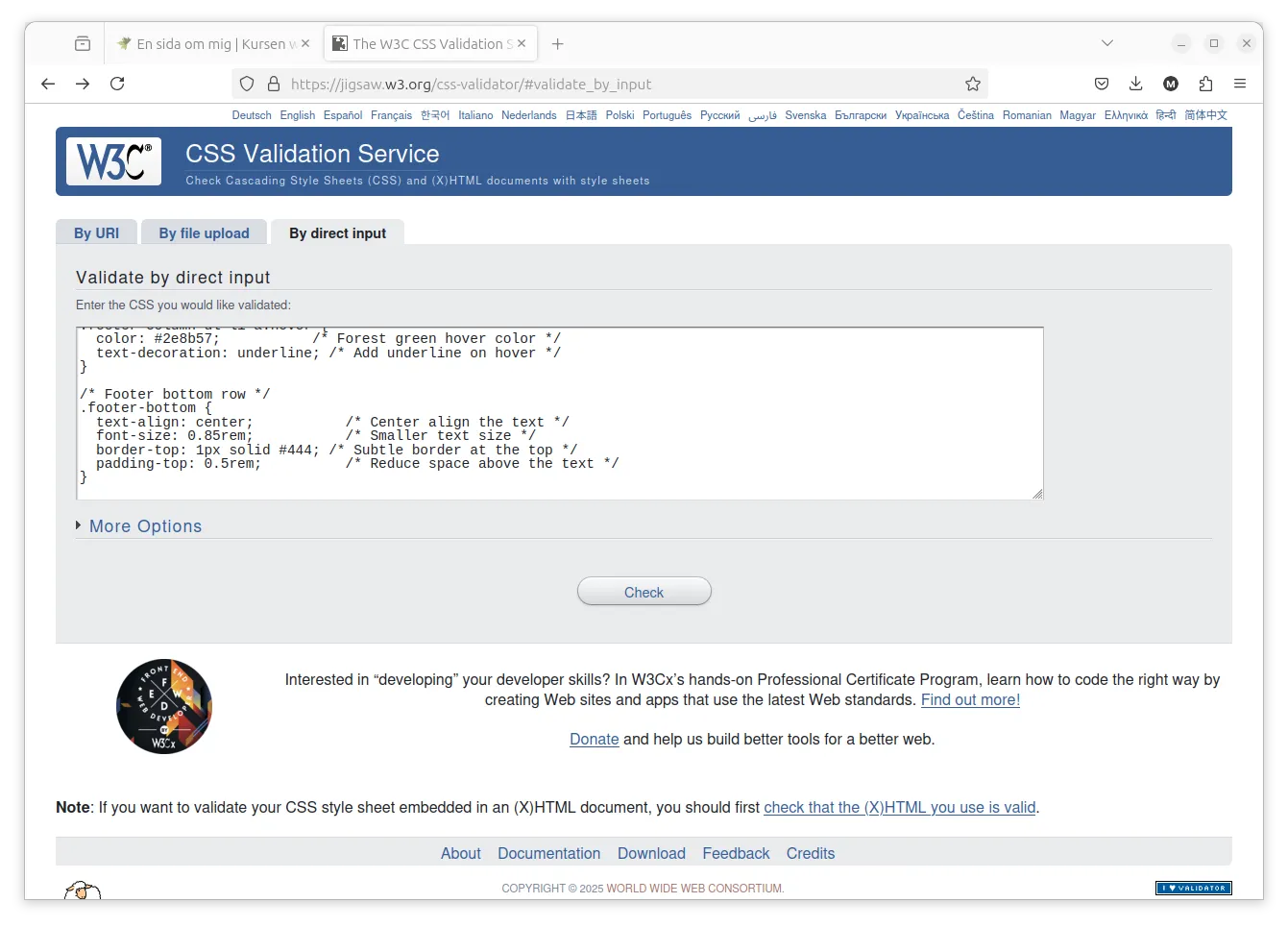
Task: Select the By direct input tab
Action: pos(337,233)
